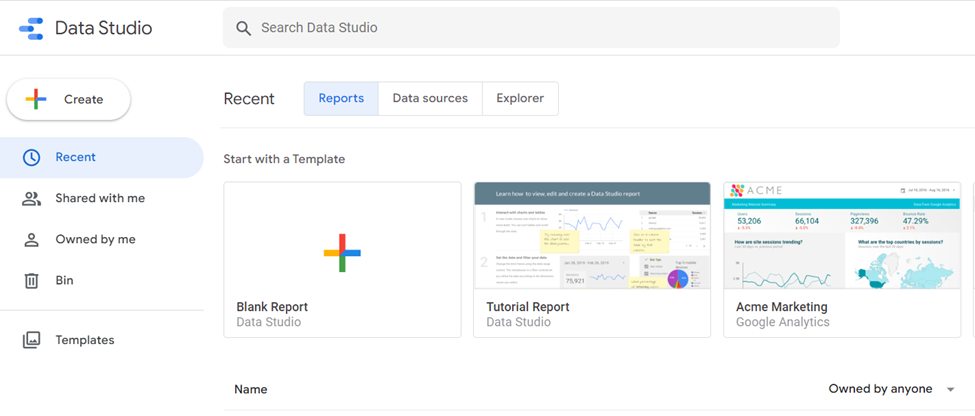Image resolution: width=975 pixels, height=416 pixels.
Task: Click the plus icon in Blank Report card
Action: 343,252
